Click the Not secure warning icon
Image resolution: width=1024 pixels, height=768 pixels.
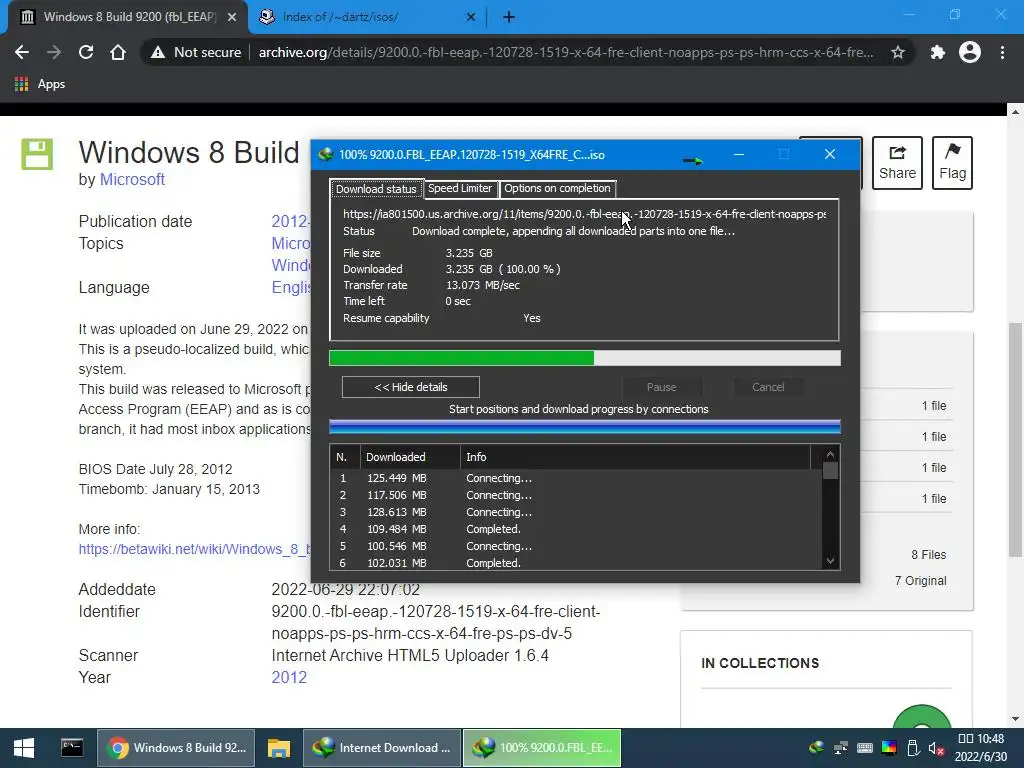[x=157, y=52]
